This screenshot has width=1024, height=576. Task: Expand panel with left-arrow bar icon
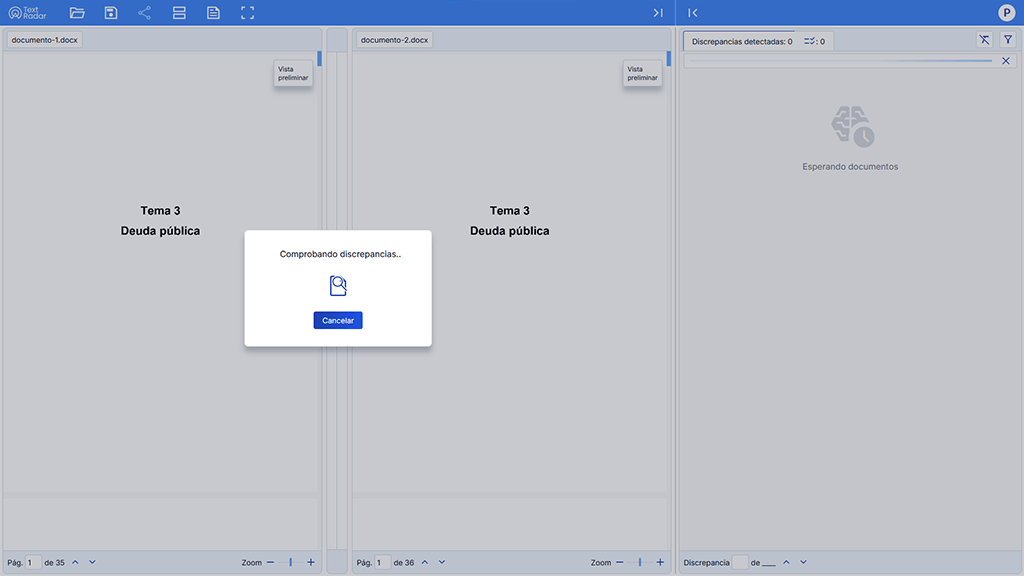(x=693, y=13)
